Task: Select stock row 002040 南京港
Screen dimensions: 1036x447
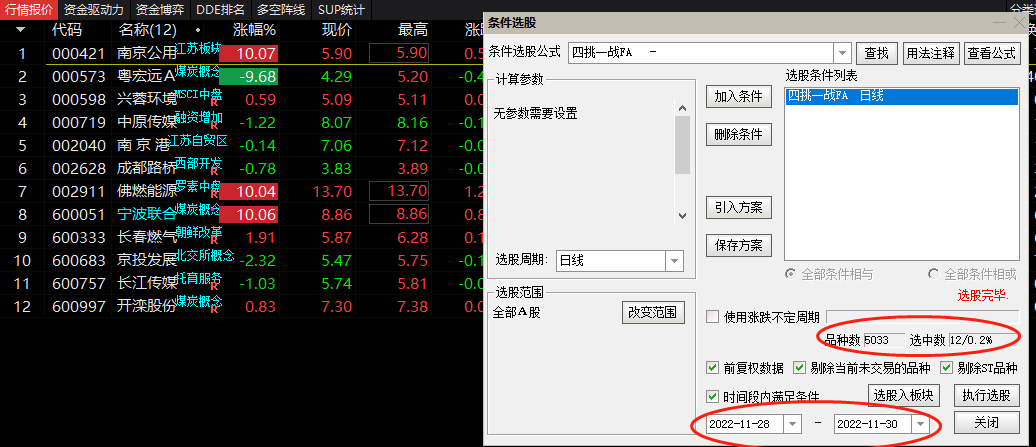Action: 241,145
